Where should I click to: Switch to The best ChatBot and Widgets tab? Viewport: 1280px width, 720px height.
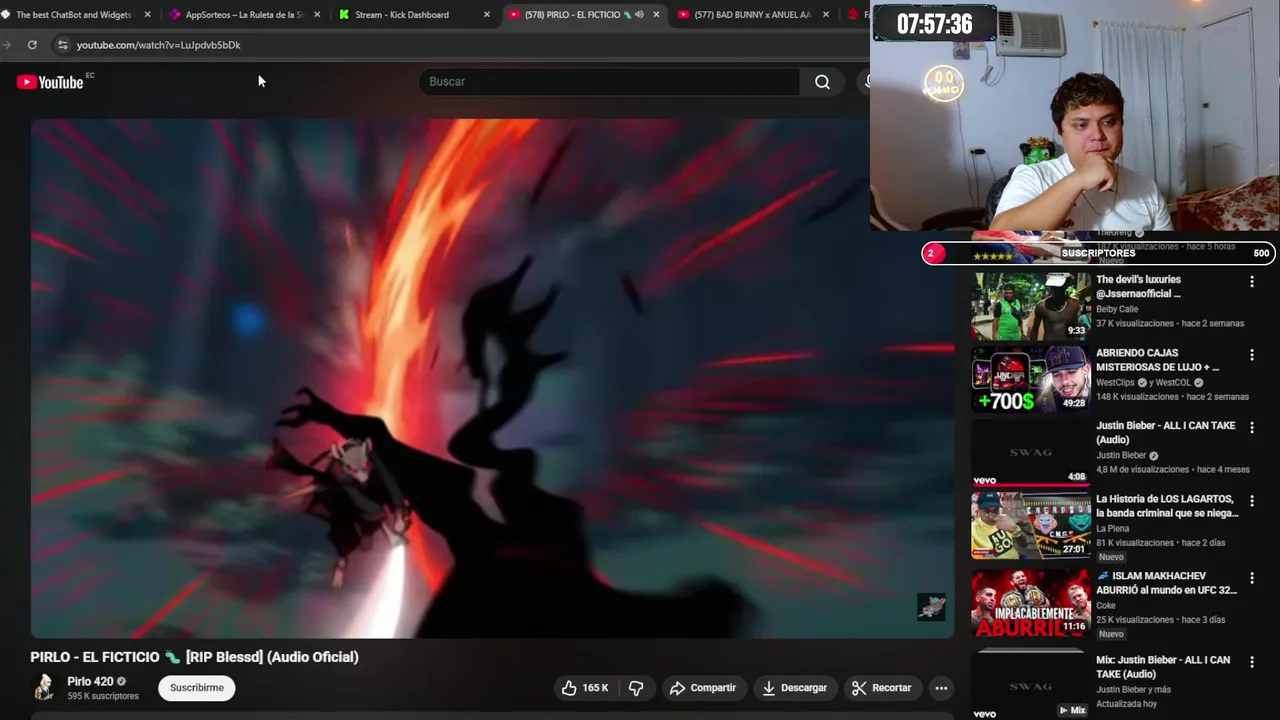point(73,15)
